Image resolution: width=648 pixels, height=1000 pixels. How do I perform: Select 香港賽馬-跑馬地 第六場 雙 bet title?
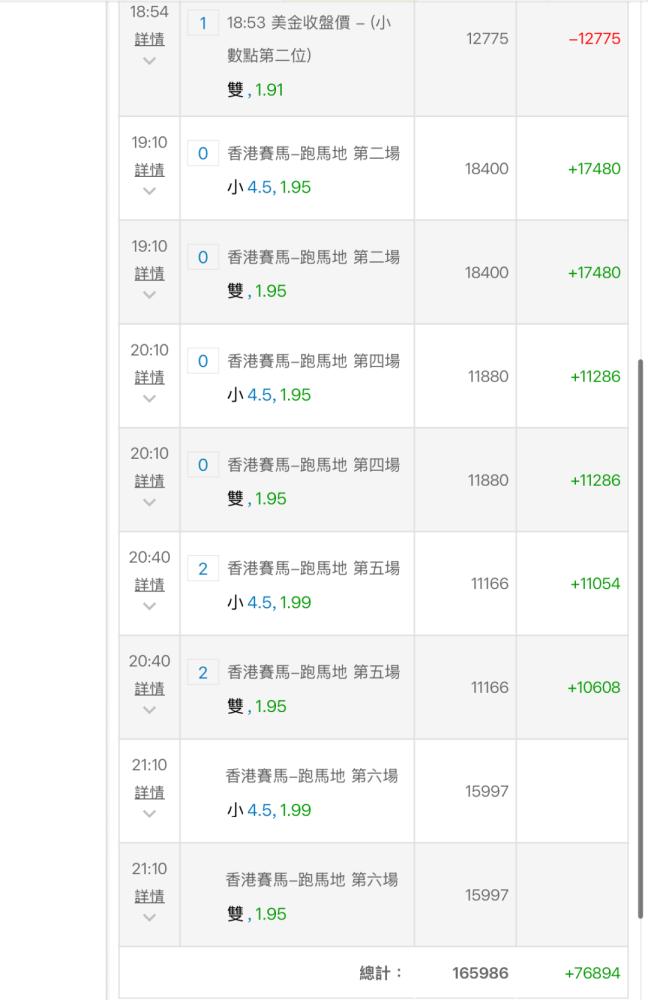[312, 880]
